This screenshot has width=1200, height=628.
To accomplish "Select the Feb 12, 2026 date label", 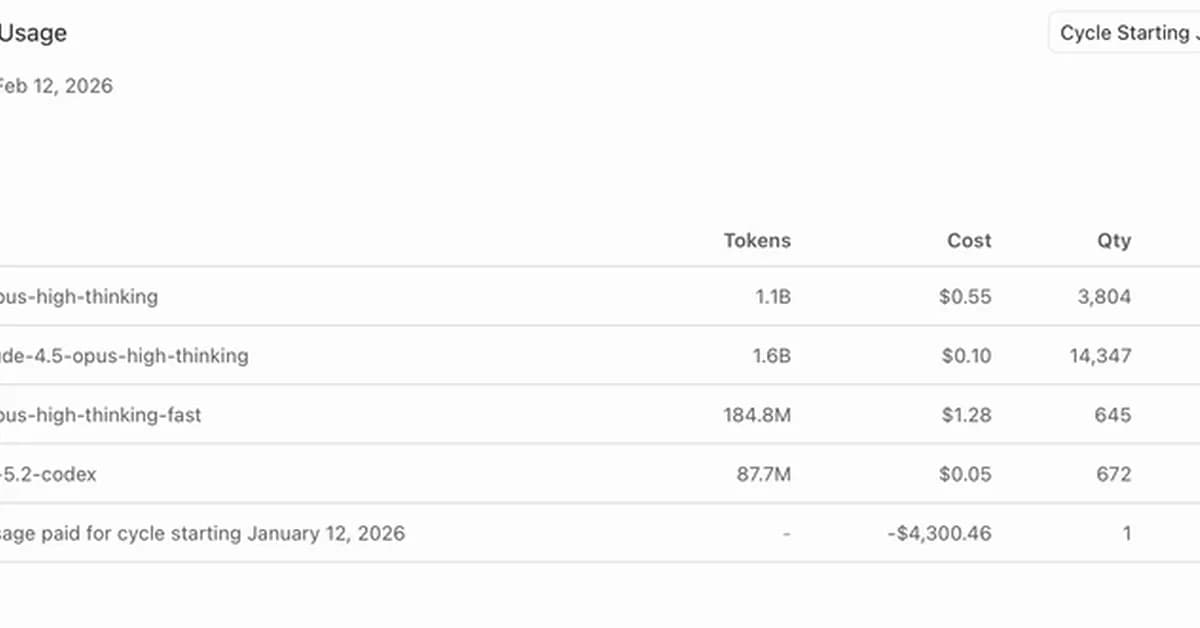I will coord(55,86).
